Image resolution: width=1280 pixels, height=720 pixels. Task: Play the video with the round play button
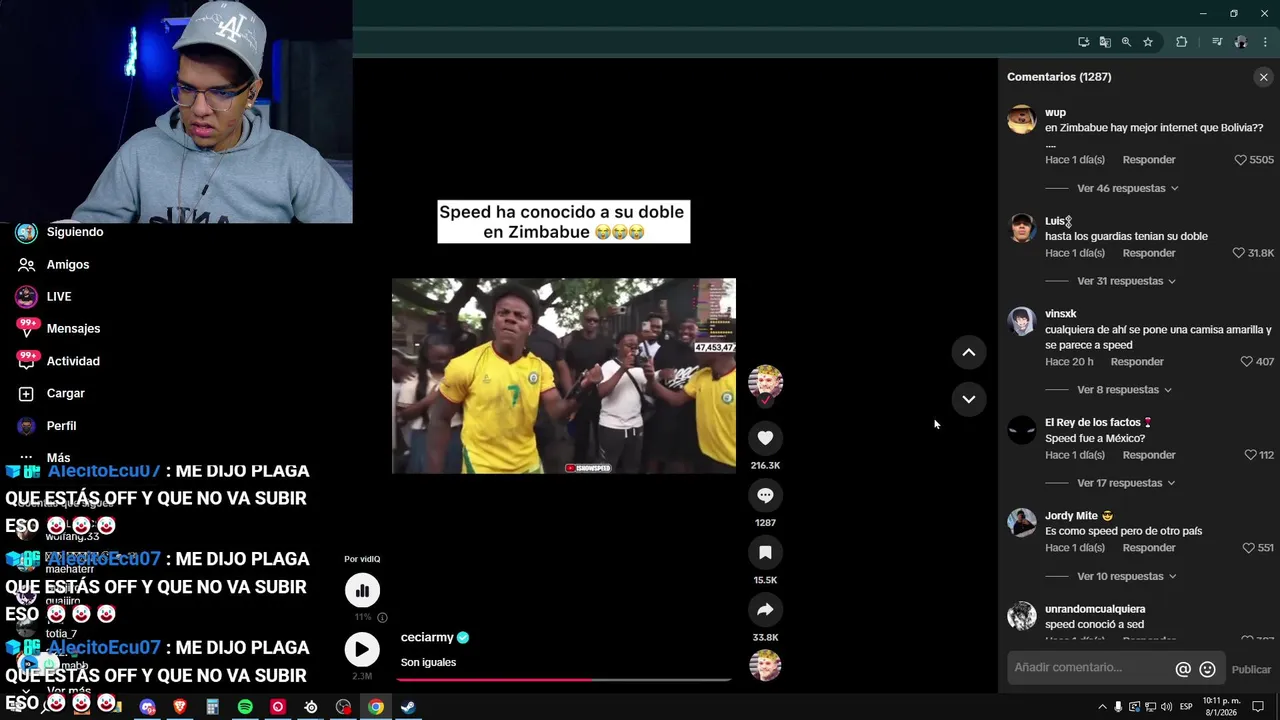(362, 650)
